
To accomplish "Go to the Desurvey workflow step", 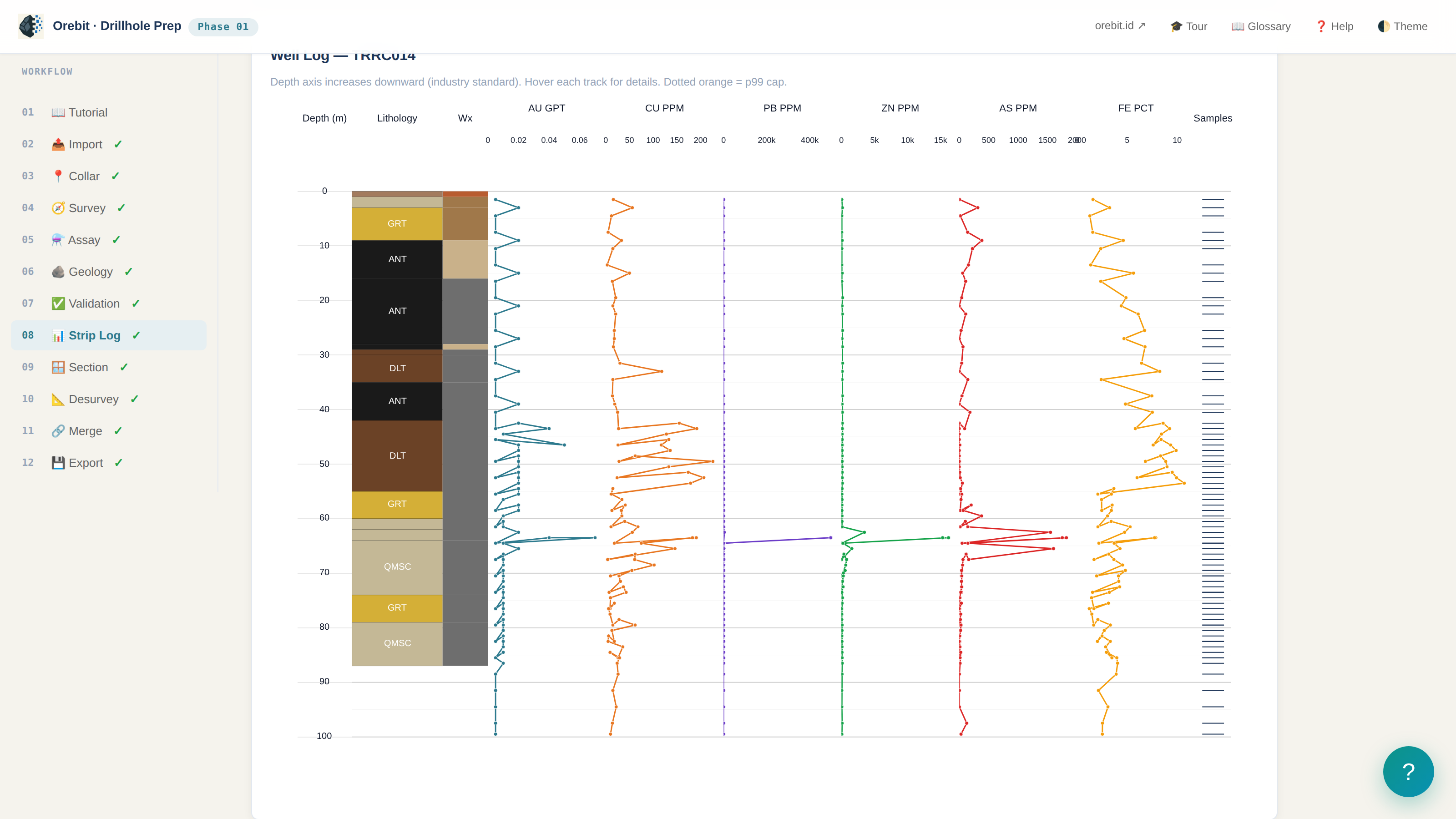I will pyautogui.click(x=109, y=399).
